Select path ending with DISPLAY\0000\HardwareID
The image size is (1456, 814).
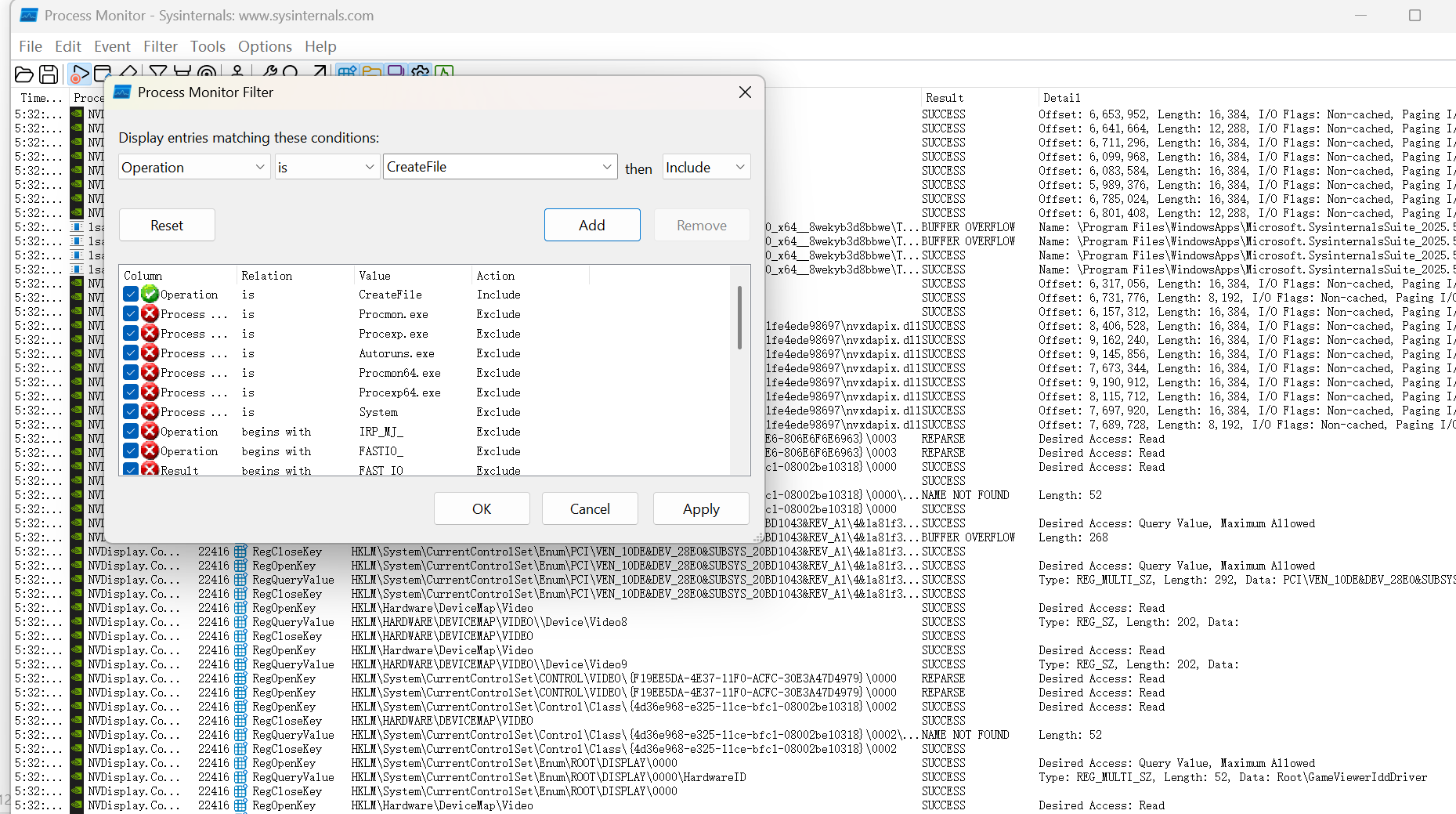(x=548, y=777)
